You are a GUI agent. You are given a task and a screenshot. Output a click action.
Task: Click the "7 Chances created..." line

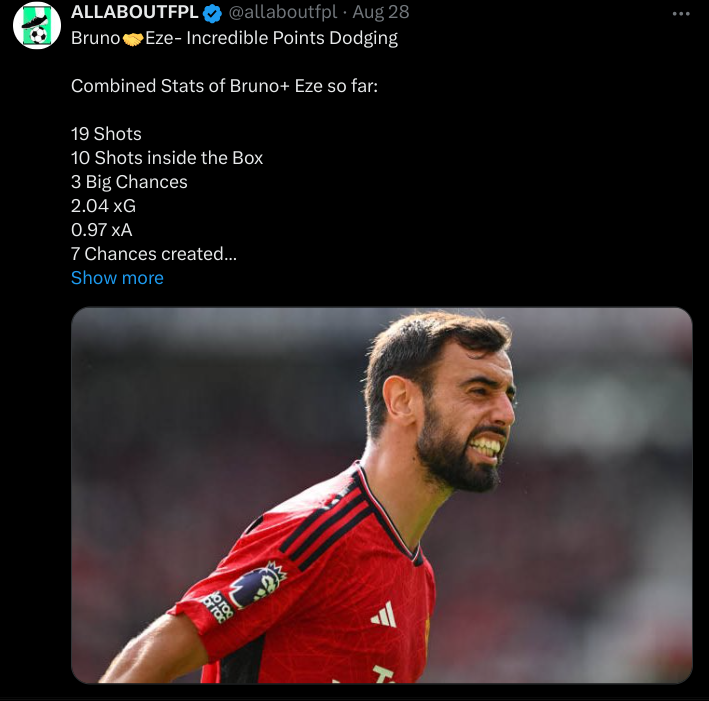coord(154,254)
